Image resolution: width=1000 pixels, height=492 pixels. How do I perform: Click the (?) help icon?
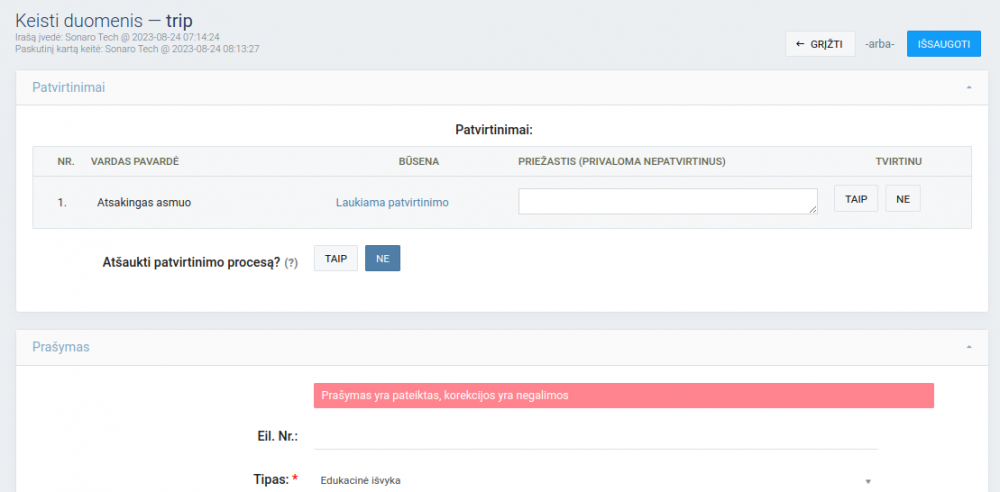(291, 263)
